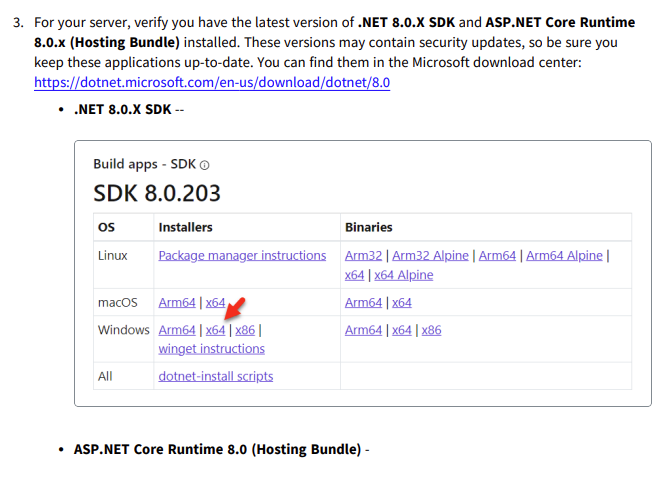Select the Windows x64 binaries link
This screenshot has height=477, width=658.
(x=401, y=329)
